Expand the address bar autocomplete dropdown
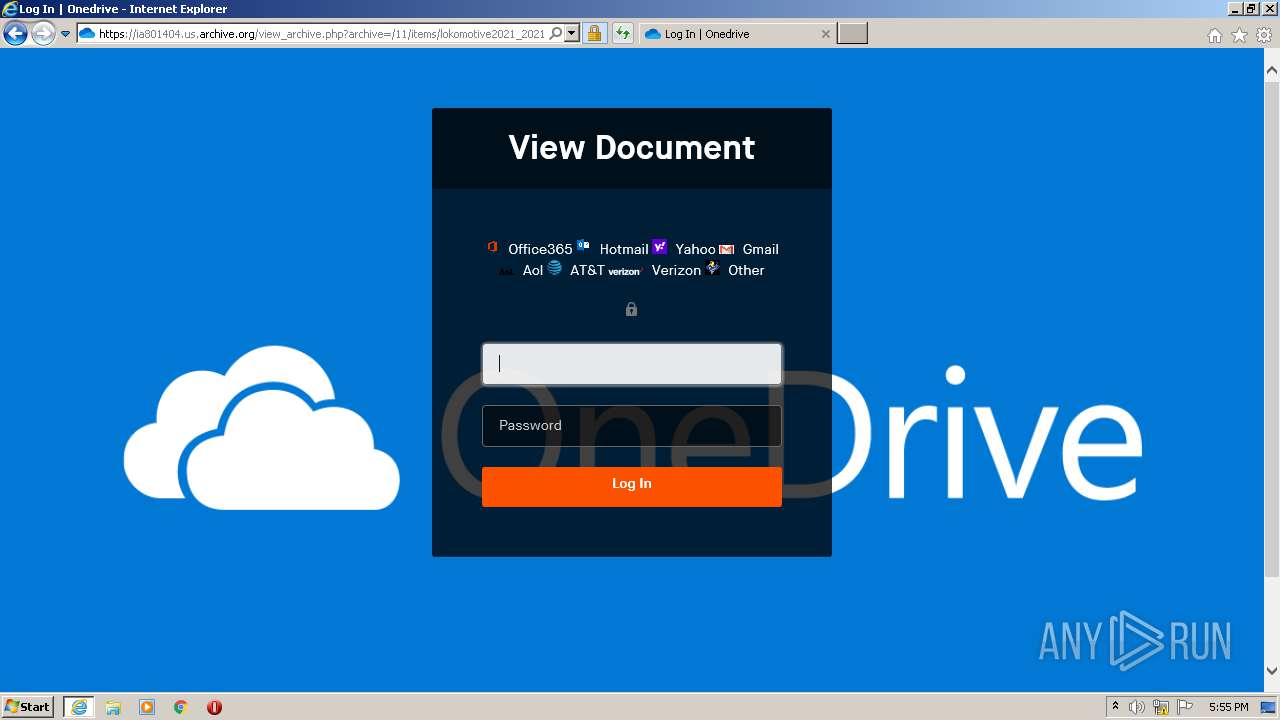Screen dimensions: 1280x720 pos(572,34)
